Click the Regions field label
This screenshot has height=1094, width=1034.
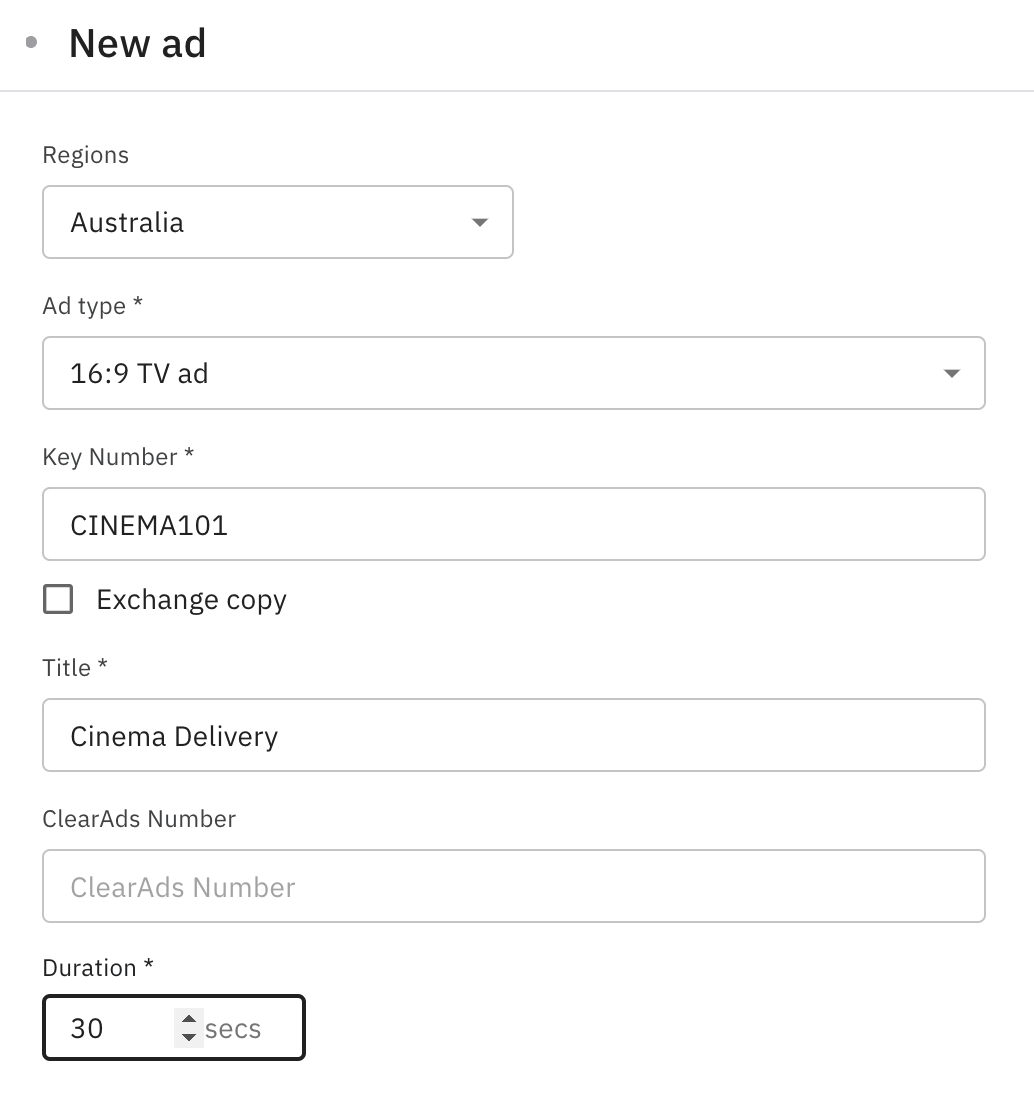pyautogui.click(x=85, y=156)
